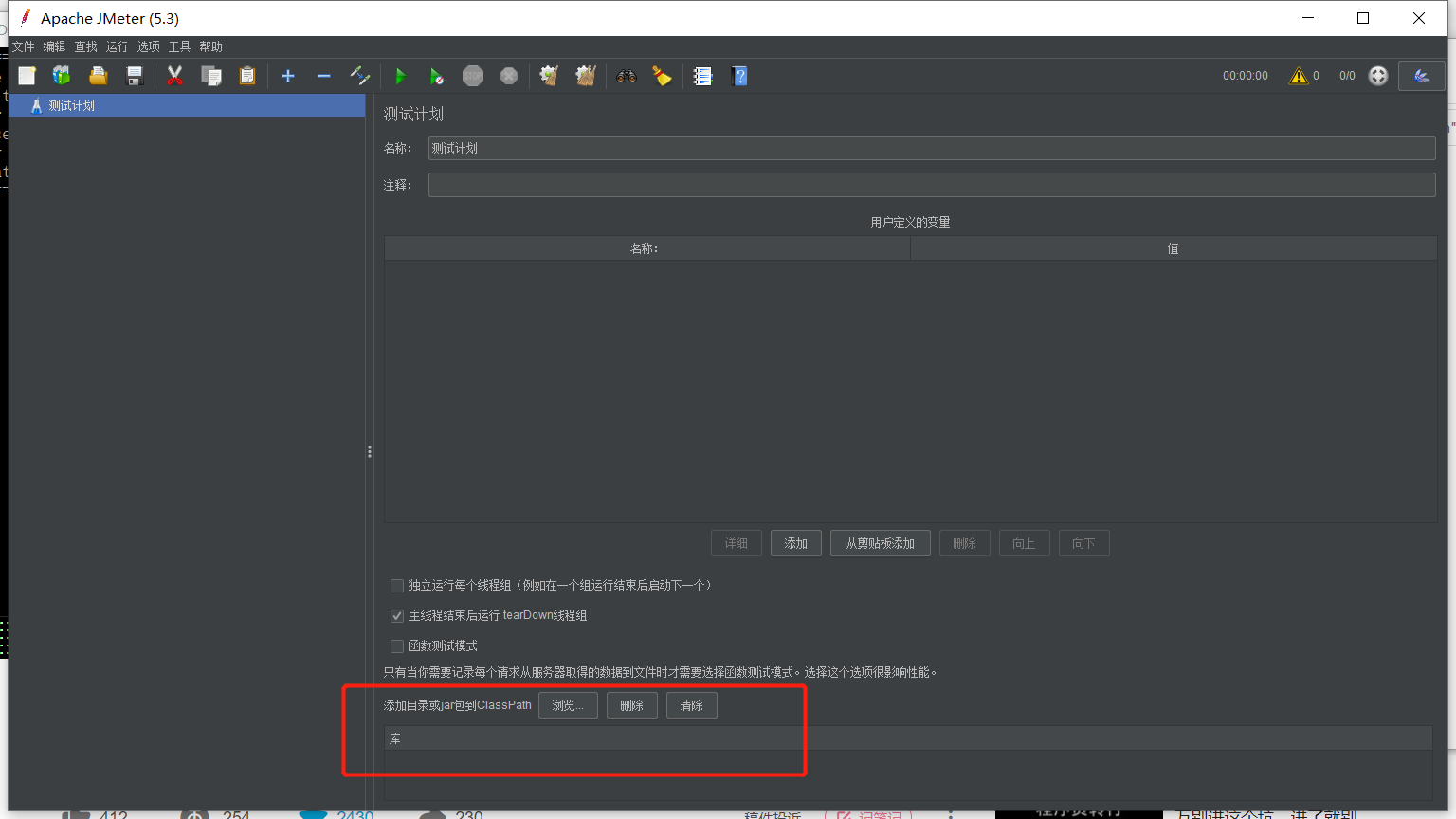The image size is (1456, 819).
Task: Open Help with the question mark icon
Action: 740,76
